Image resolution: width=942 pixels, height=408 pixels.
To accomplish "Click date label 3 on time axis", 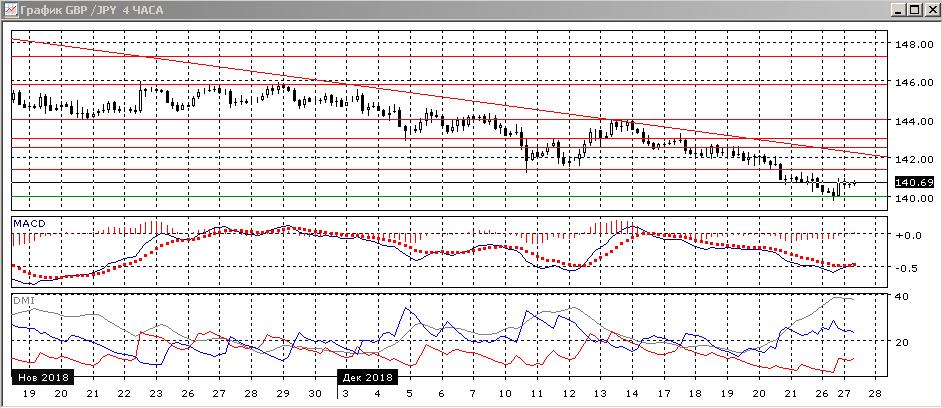I will (x=345, y=394).
